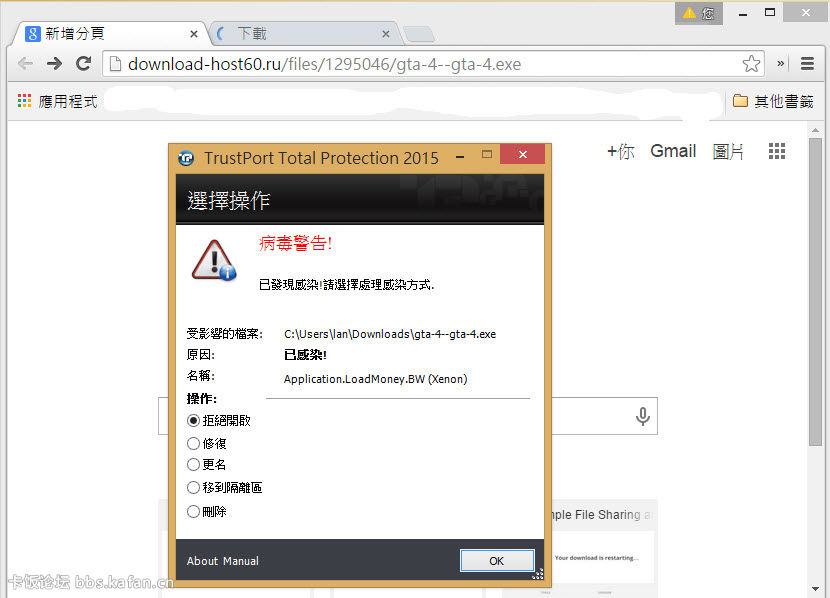Click the Application.LoadMoney.BW (Xenon) threat name
This screenshot has height=598, width=830.
tap(375, 379)
